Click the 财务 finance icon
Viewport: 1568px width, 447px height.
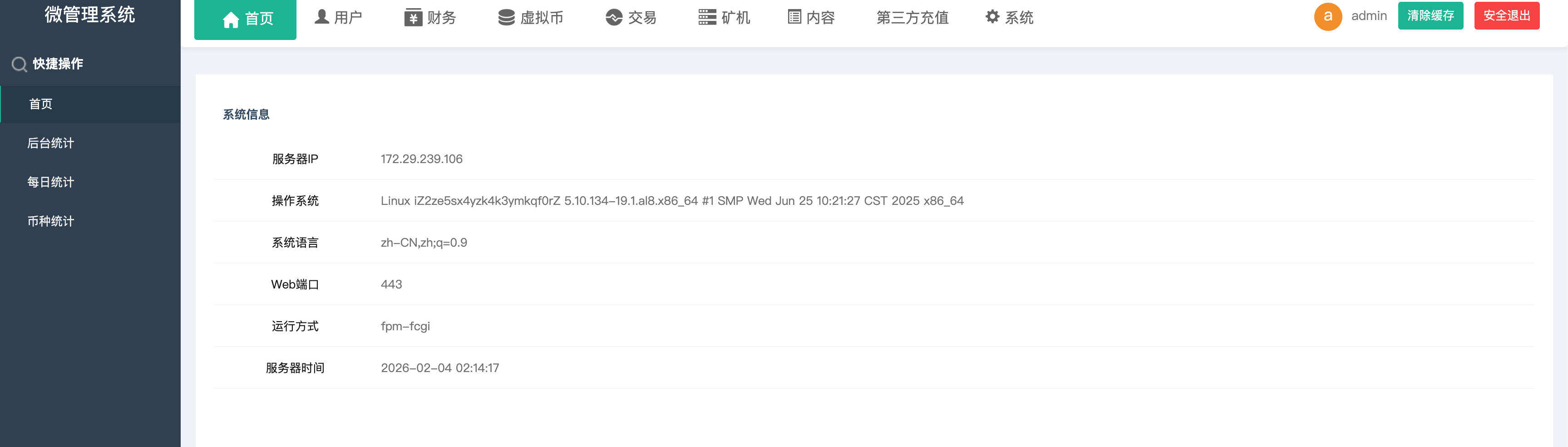pos(413,17)
